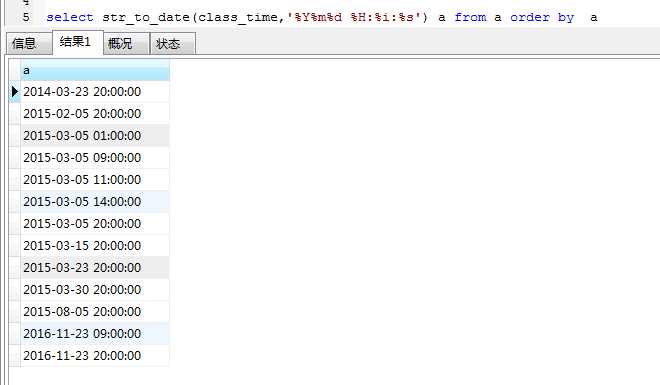Select the current row arrow indicator
Viewport: 660px width, 385px height.
[x=15, y=92]
